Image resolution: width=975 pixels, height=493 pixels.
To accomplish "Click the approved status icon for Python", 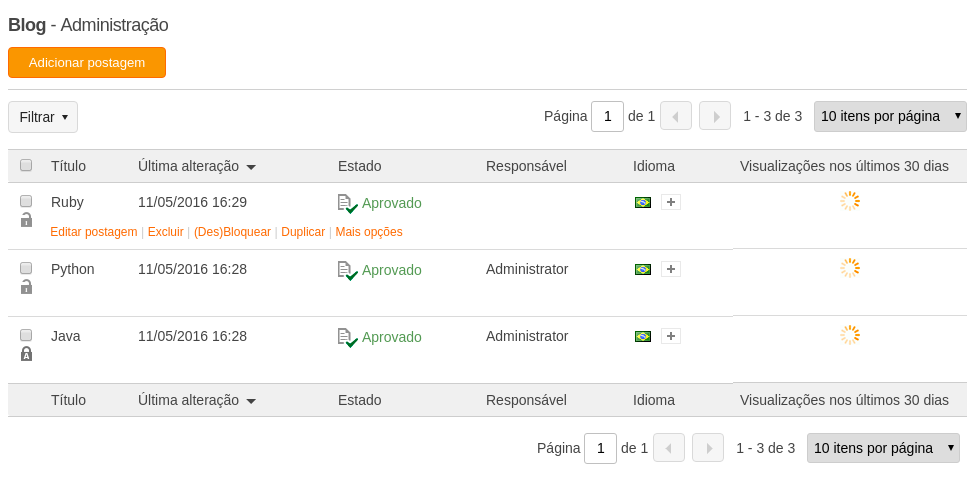I will click(x=348, y=271).
